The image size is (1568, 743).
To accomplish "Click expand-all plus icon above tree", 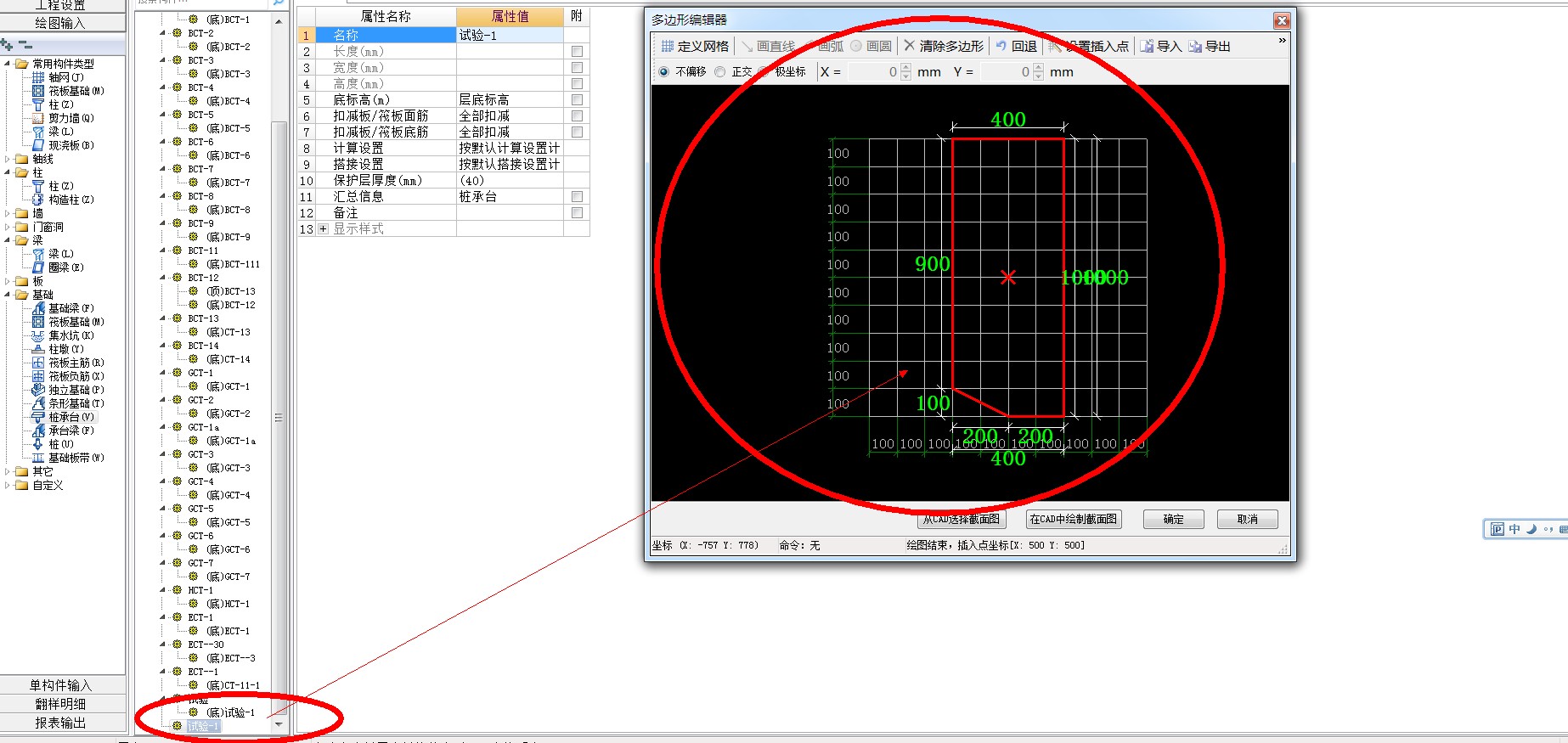I will coord(7,44).
